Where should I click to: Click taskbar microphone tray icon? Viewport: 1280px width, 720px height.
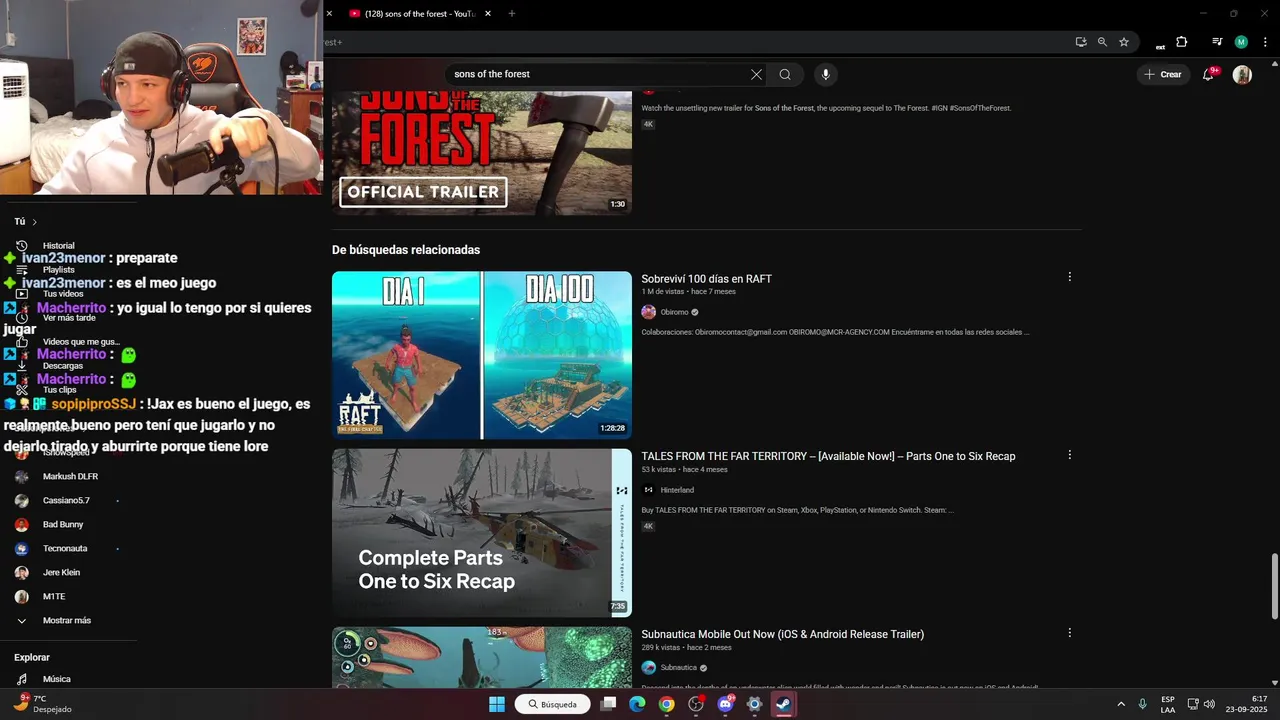pos(1142,704)
